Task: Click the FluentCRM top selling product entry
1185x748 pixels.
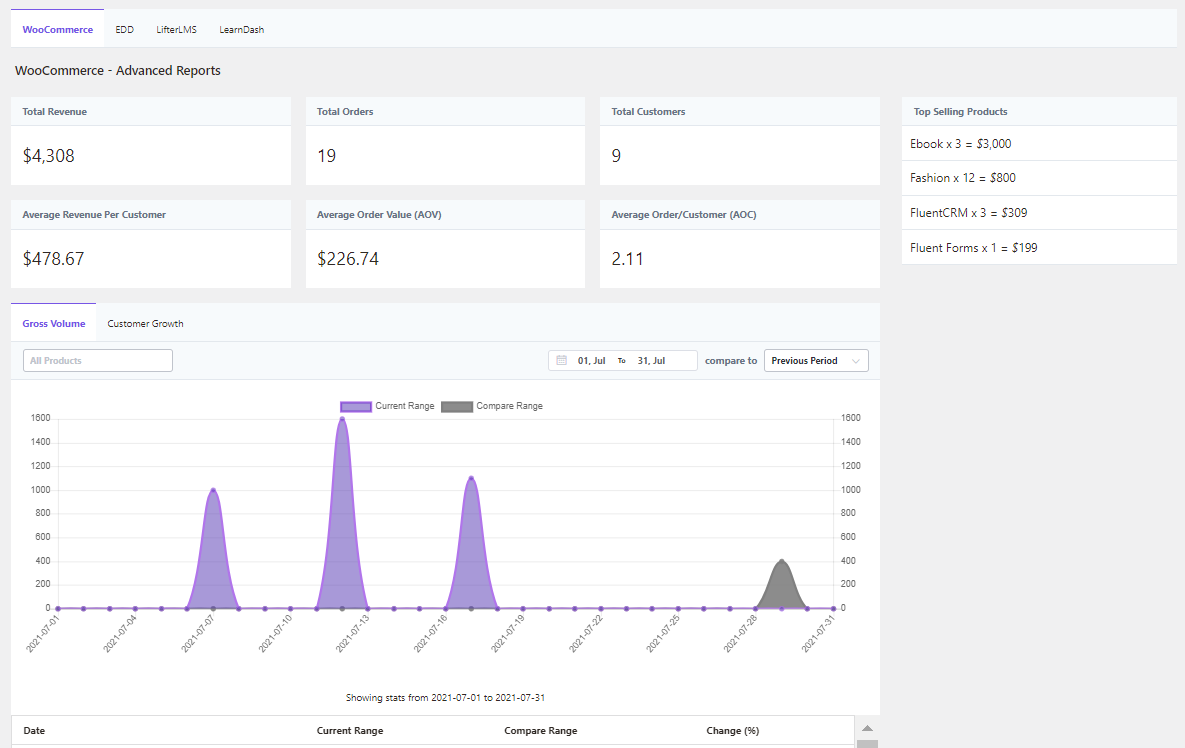Action: coord(1038,213)
